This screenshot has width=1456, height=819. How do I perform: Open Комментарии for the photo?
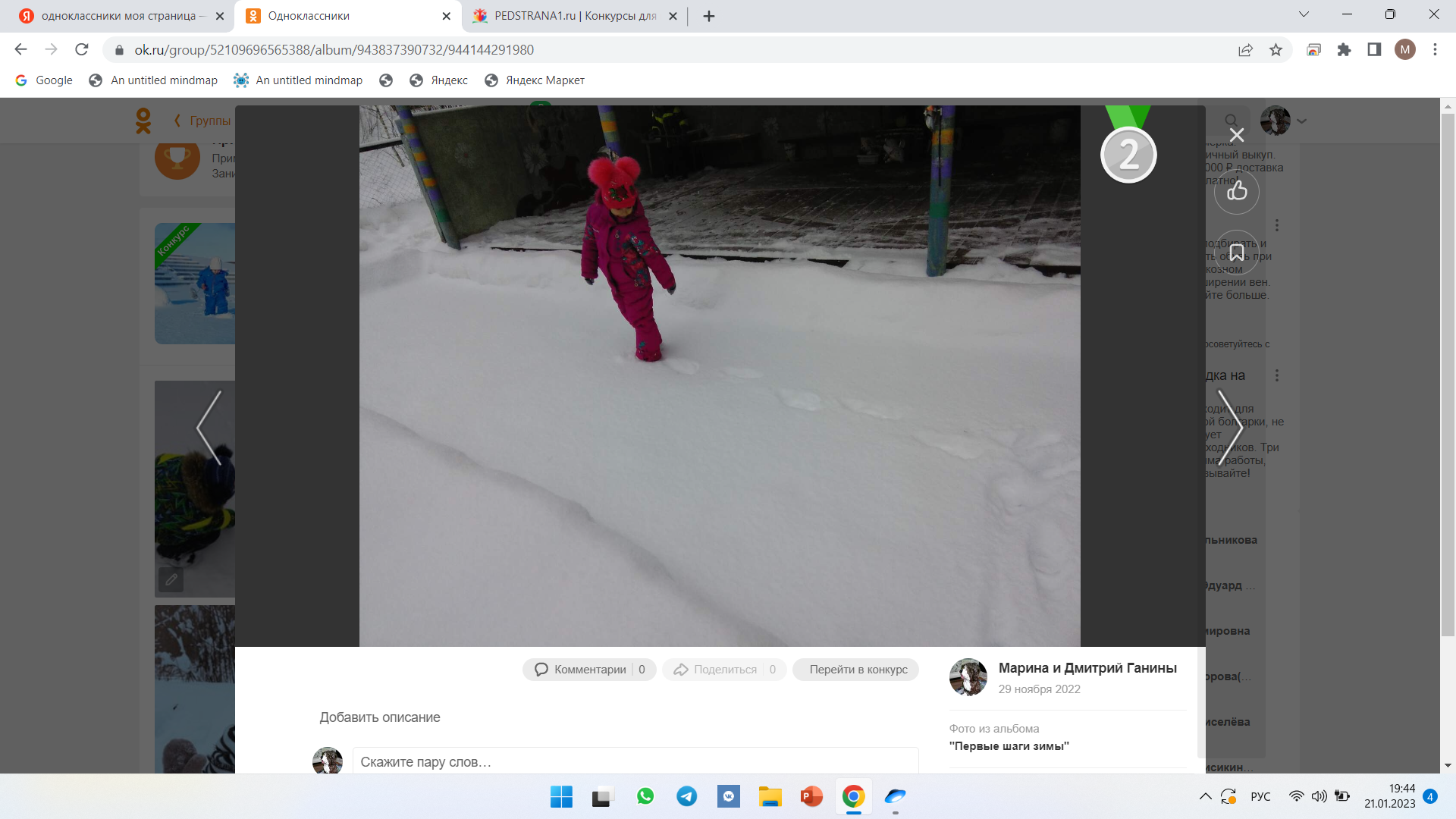(589, 670)
